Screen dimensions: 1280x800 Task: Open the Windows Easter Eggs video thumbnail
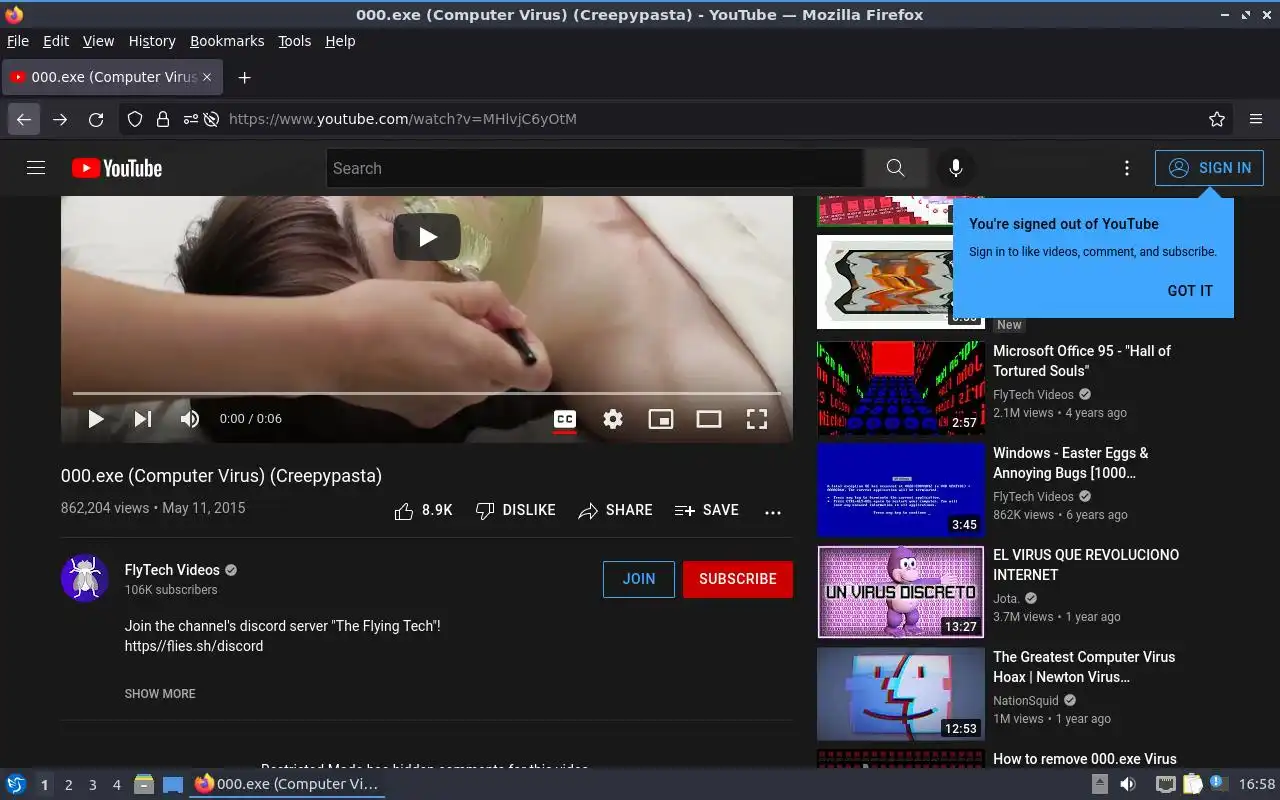901,490
